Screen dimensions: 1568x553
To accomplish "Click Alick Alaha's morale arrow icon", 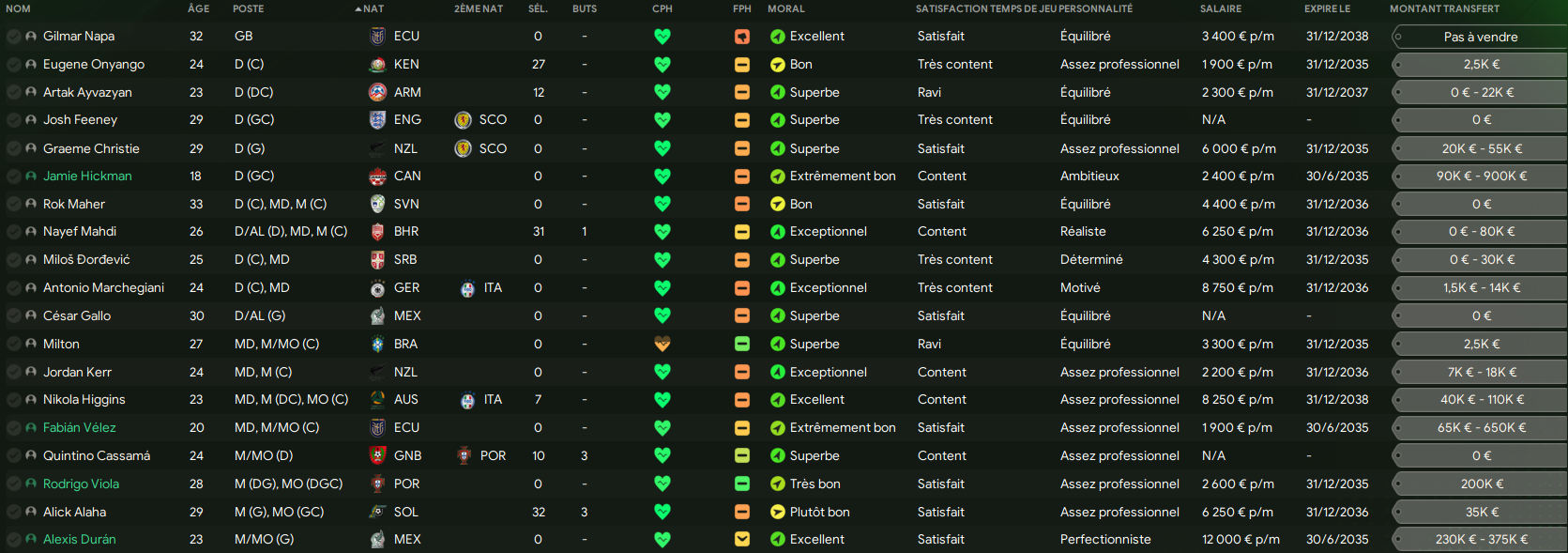I will [x=777, y=513].
